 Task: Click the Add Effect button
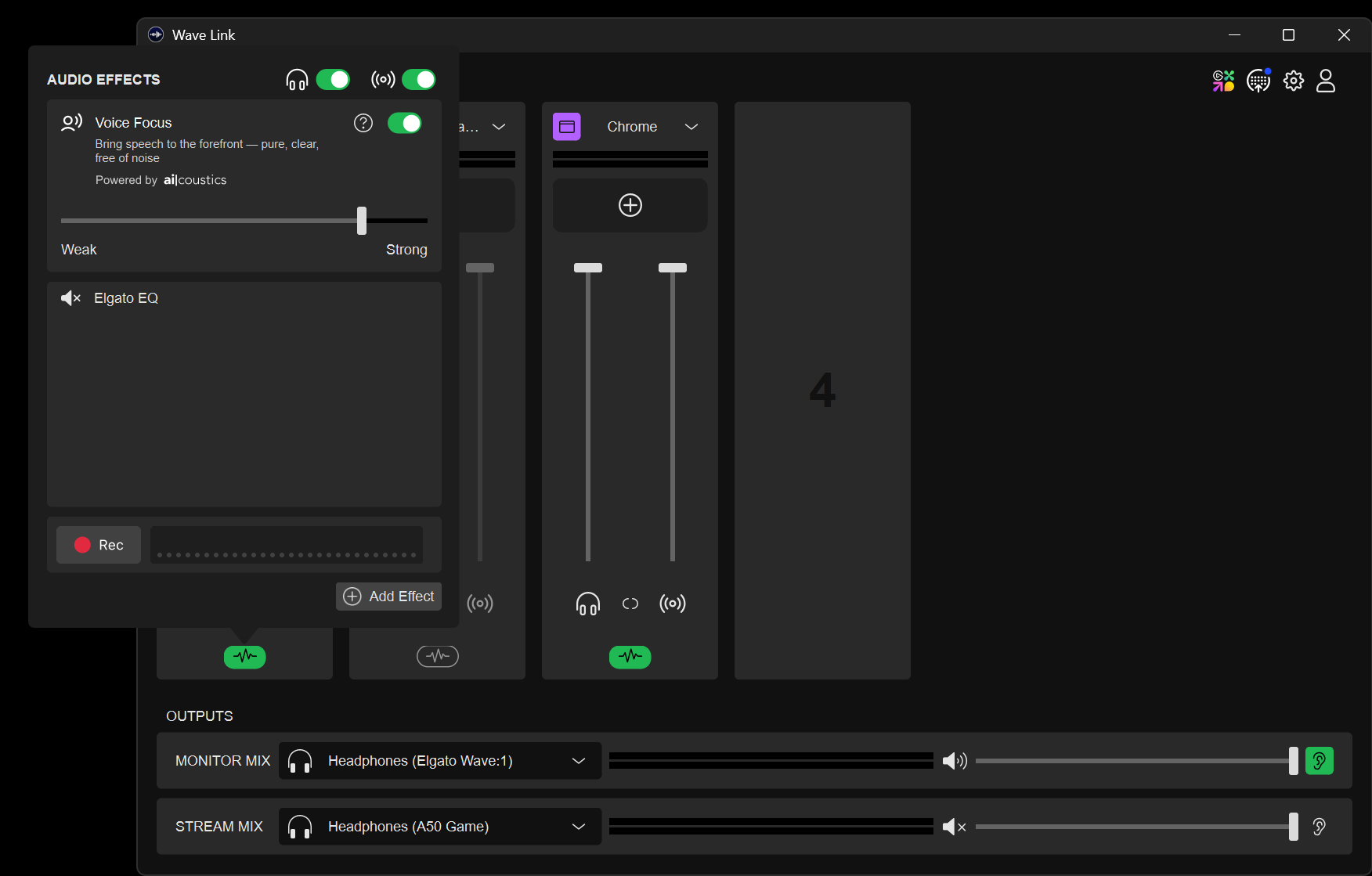pyautogui.click(x=388, y=597)
